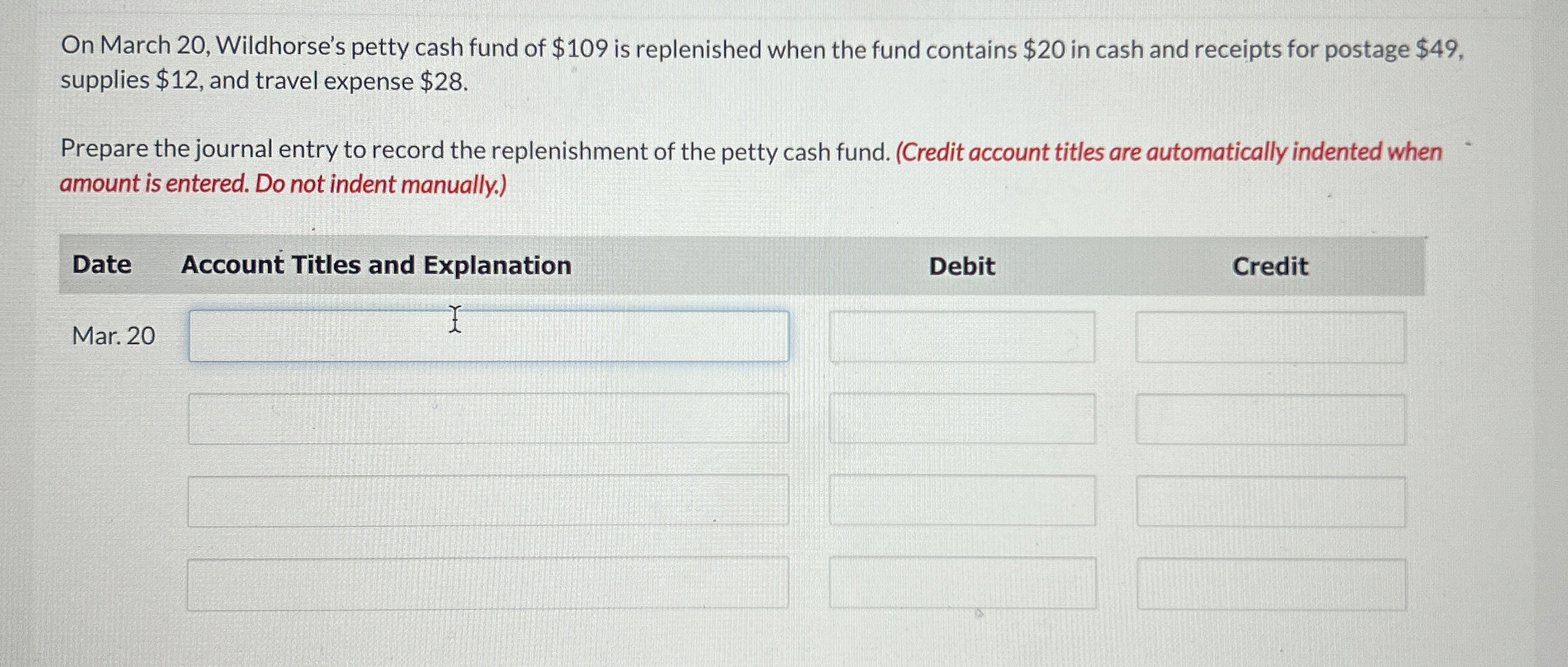1568x667 pixels.
Task: Click the third Credit amount field
Action: coord(1271,501)
